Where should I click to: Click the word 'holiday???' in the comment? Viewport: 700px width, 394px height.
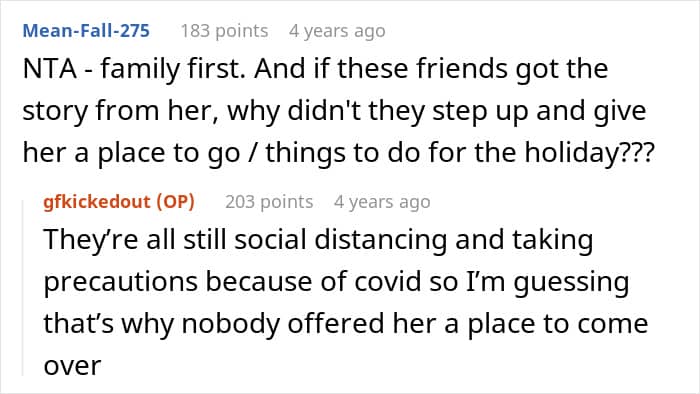pyautogui.click(x=589, y=153)
